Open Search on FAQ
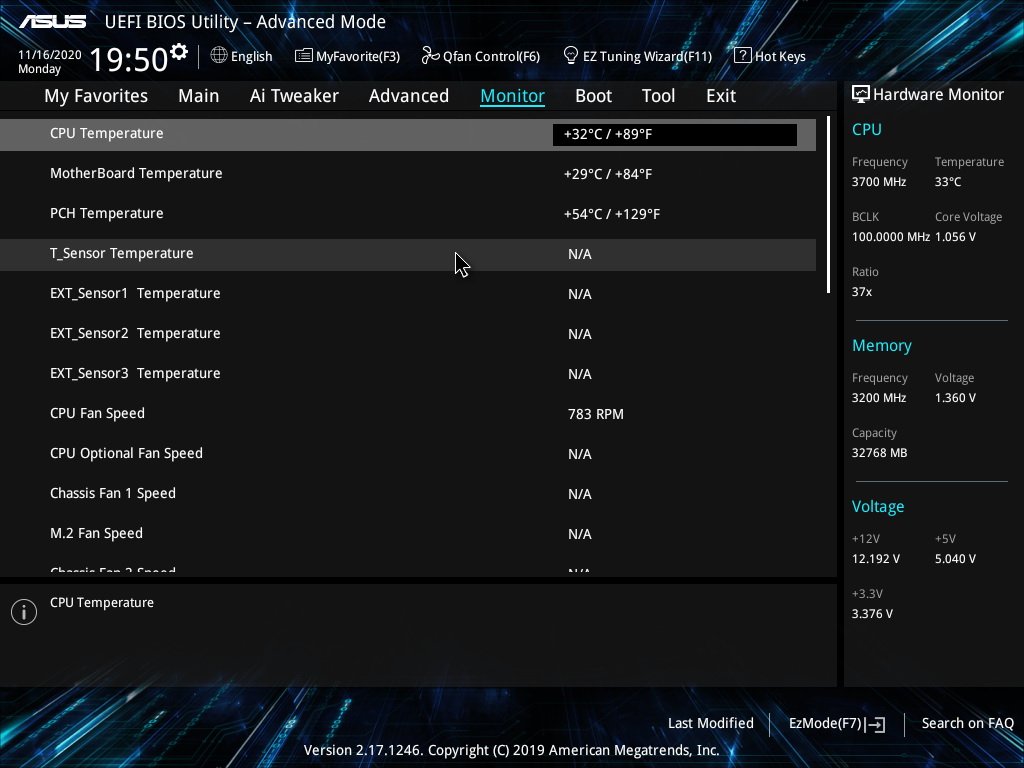The image size is (1024, 768). 967,724
